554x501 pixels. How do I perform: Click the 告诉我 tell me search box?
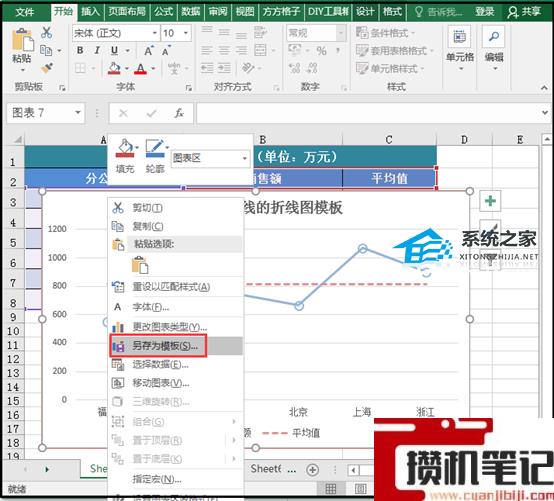pyautogui.click(x=439, y=12)
